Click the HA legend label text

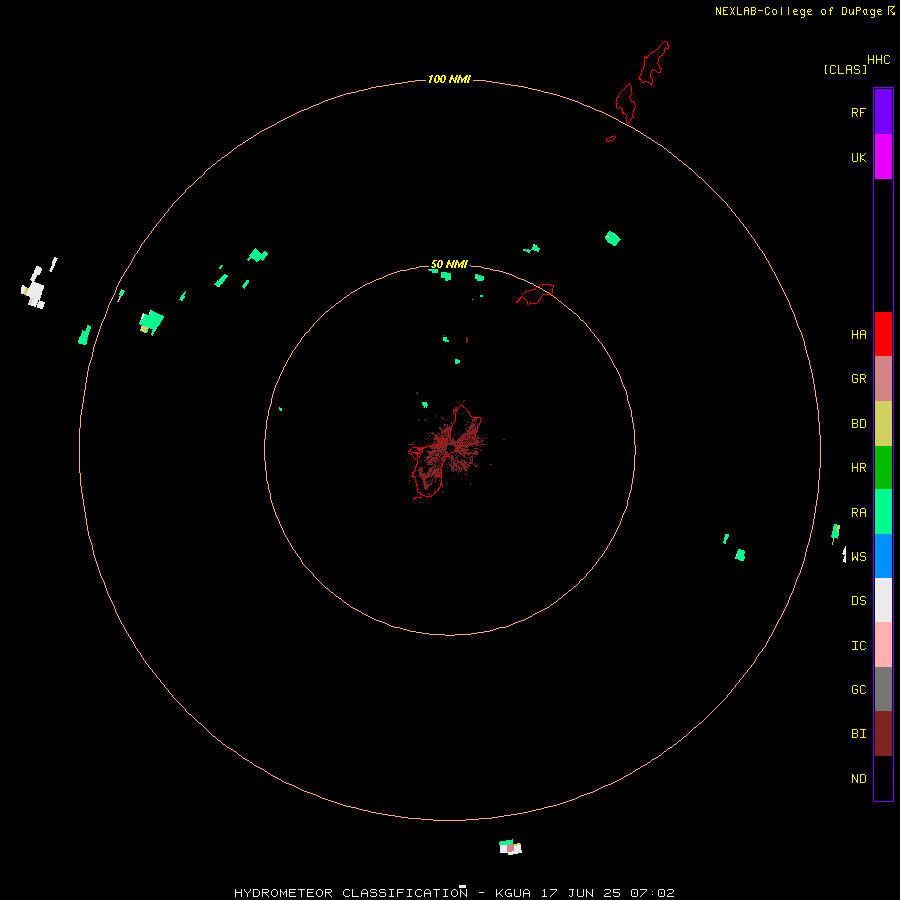859,335
